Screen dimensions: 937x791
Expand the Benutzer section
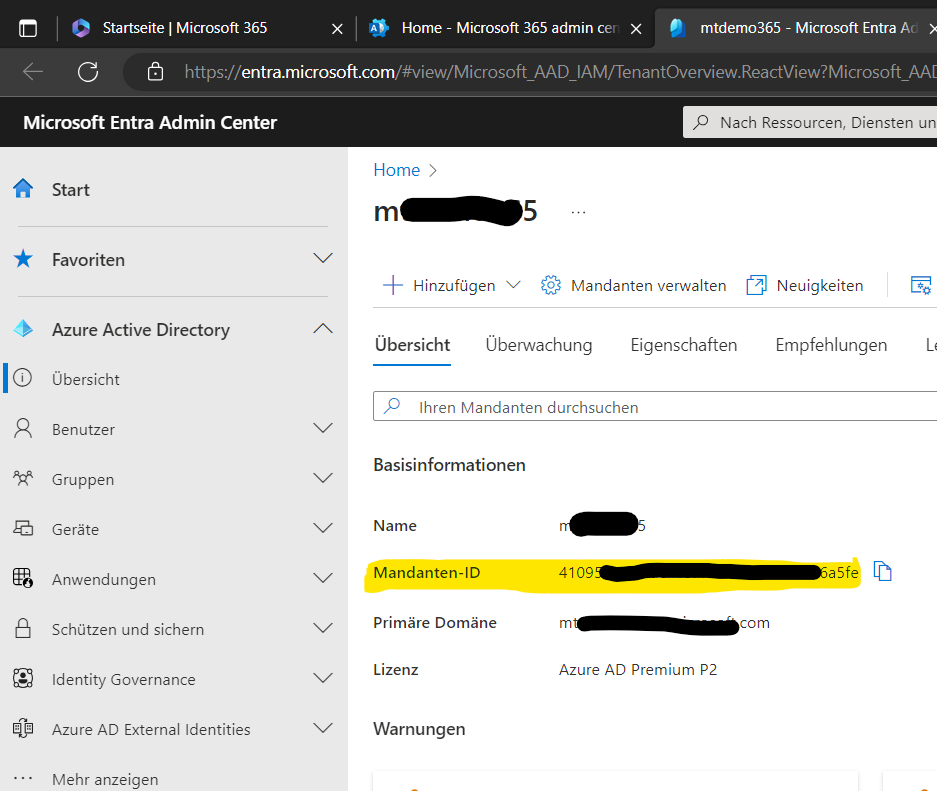322,429
